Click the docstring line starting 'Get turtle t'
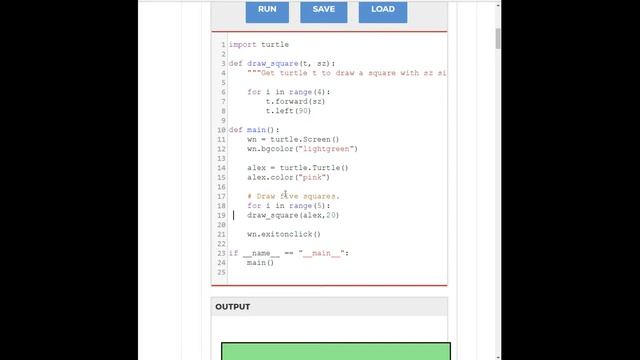Image resolution: width=640 pixels, height=360 pixels. 347,73
